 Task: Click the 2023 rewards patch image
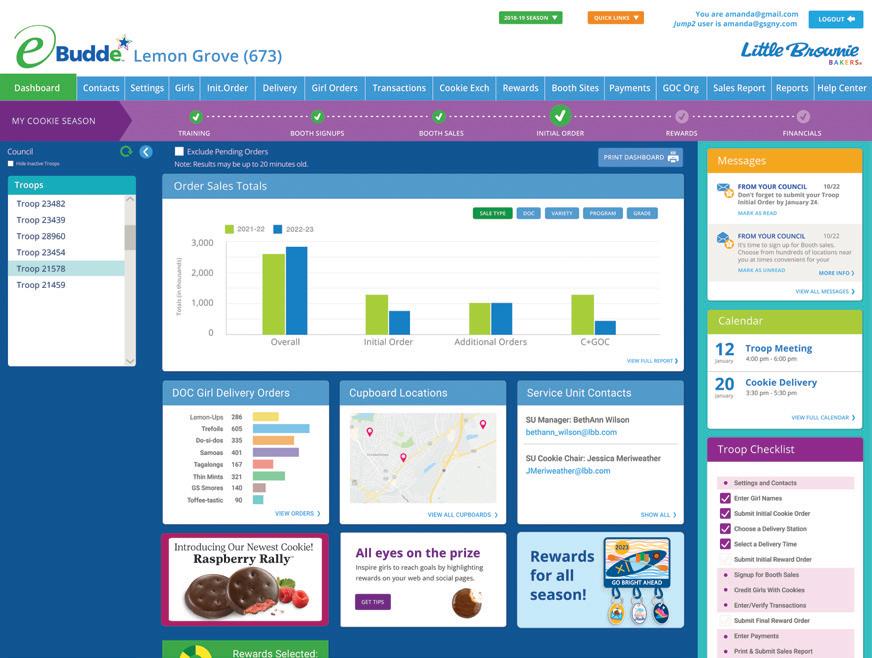637,580
